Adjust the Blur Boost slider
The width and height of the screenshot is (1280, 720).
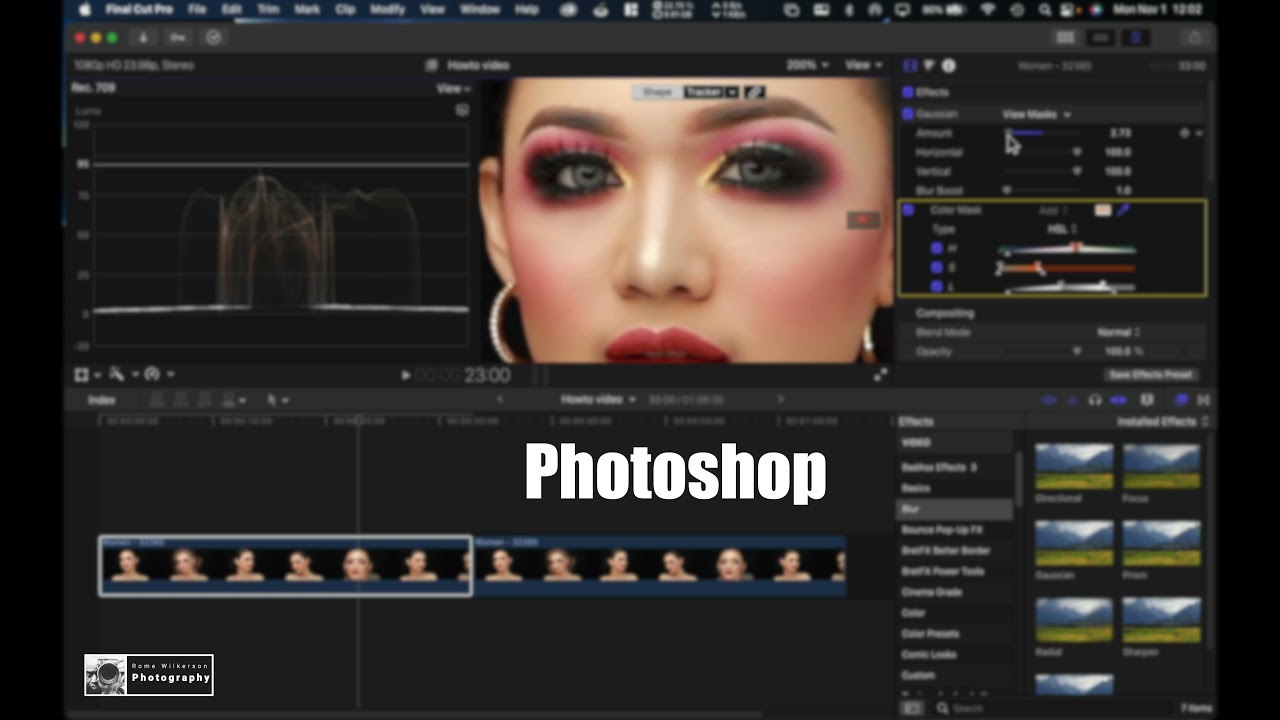click(x=1042, y=190)
